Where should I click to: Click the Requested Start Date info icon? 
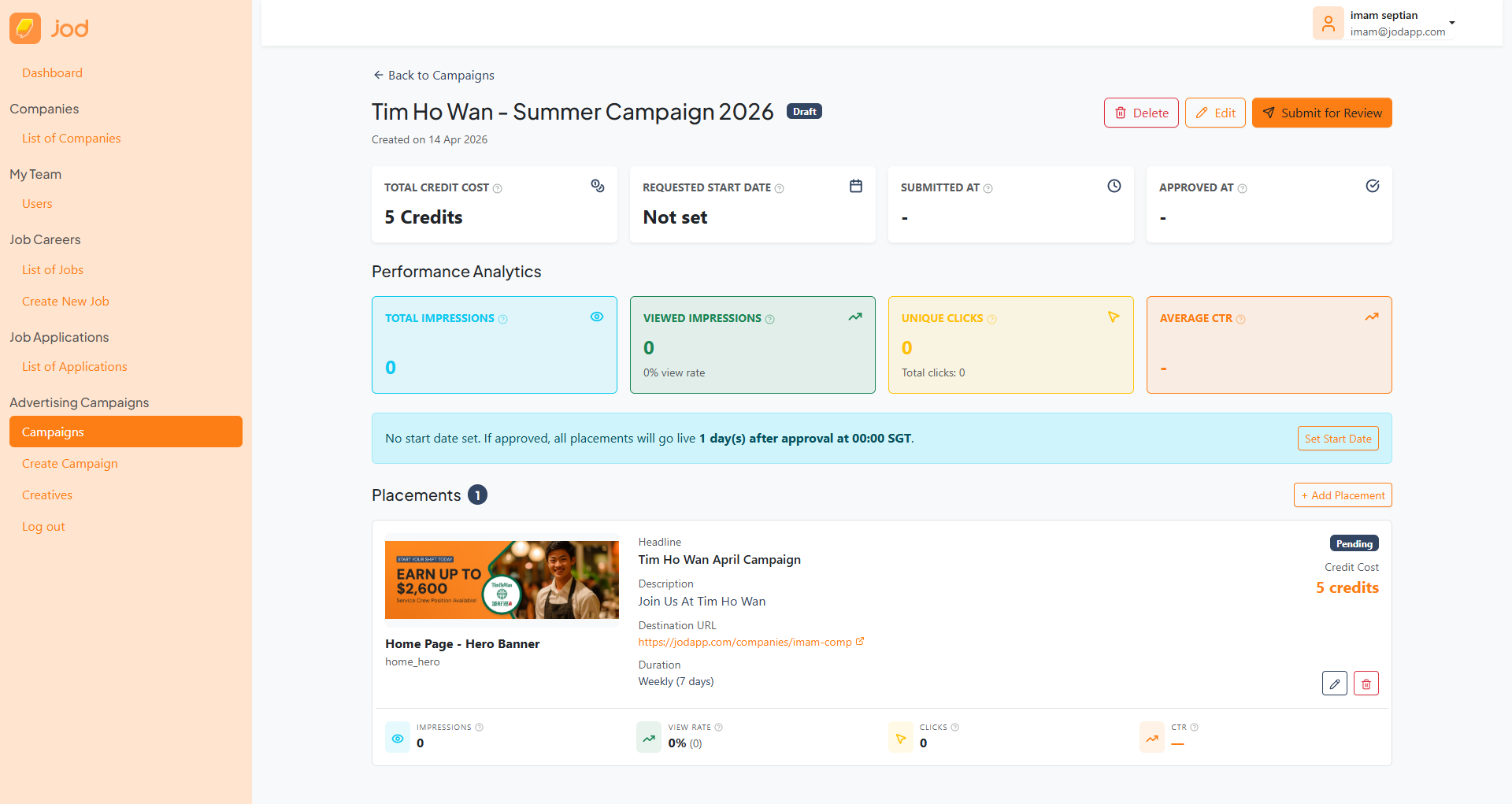coord(780,188)
